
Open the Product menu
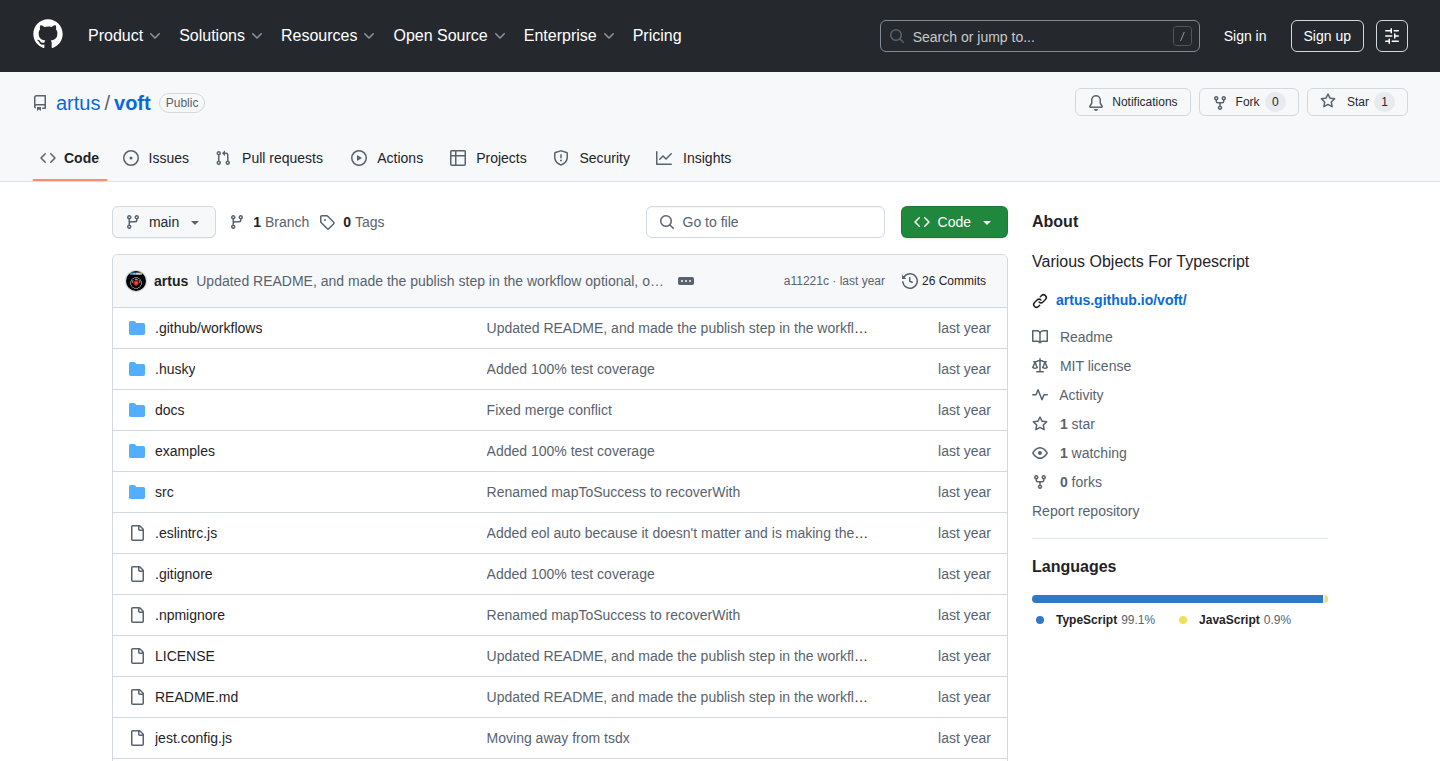[x=124, y=35]
